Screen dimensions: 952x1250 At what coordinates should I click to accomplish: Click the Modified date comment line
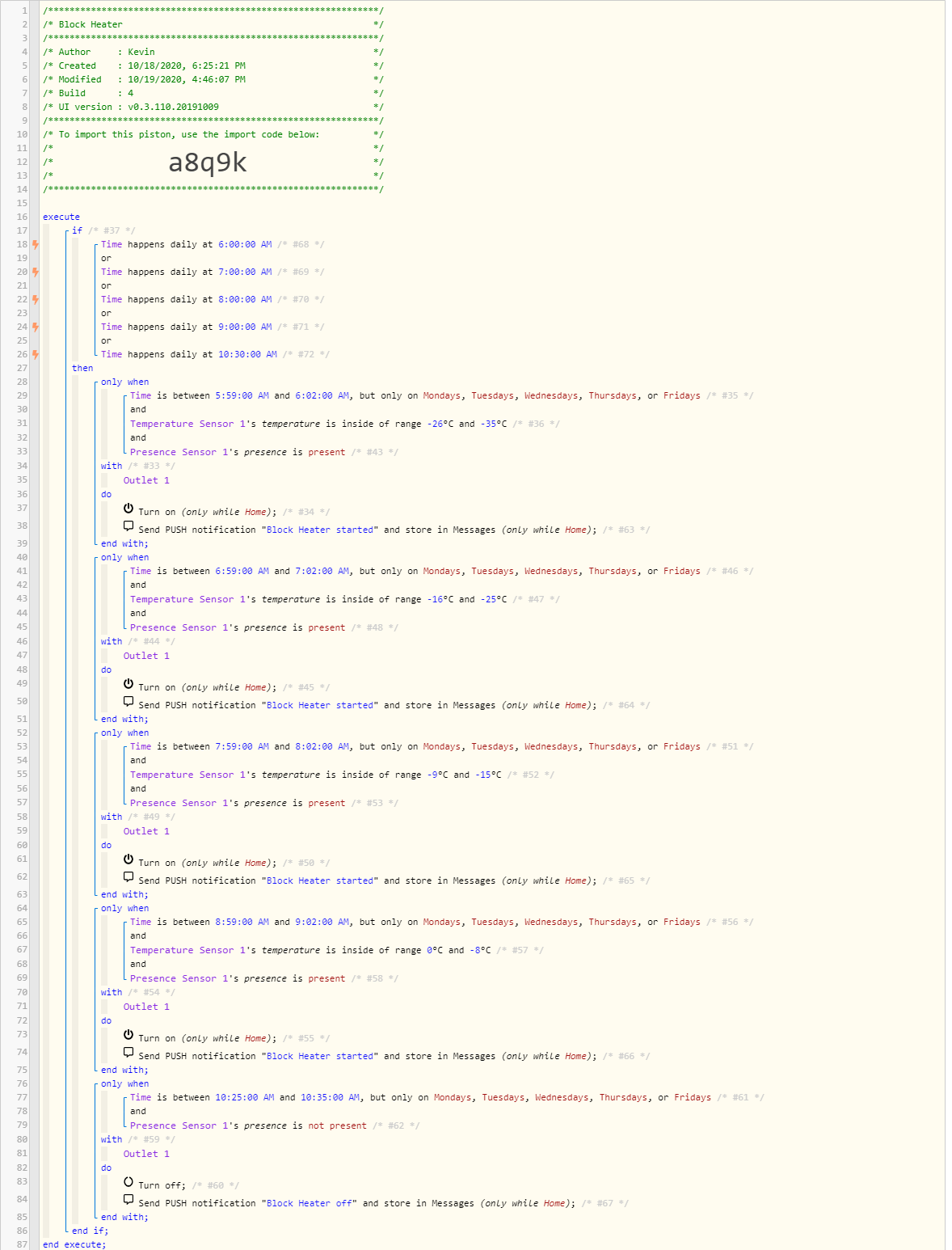tap(213, 79)
